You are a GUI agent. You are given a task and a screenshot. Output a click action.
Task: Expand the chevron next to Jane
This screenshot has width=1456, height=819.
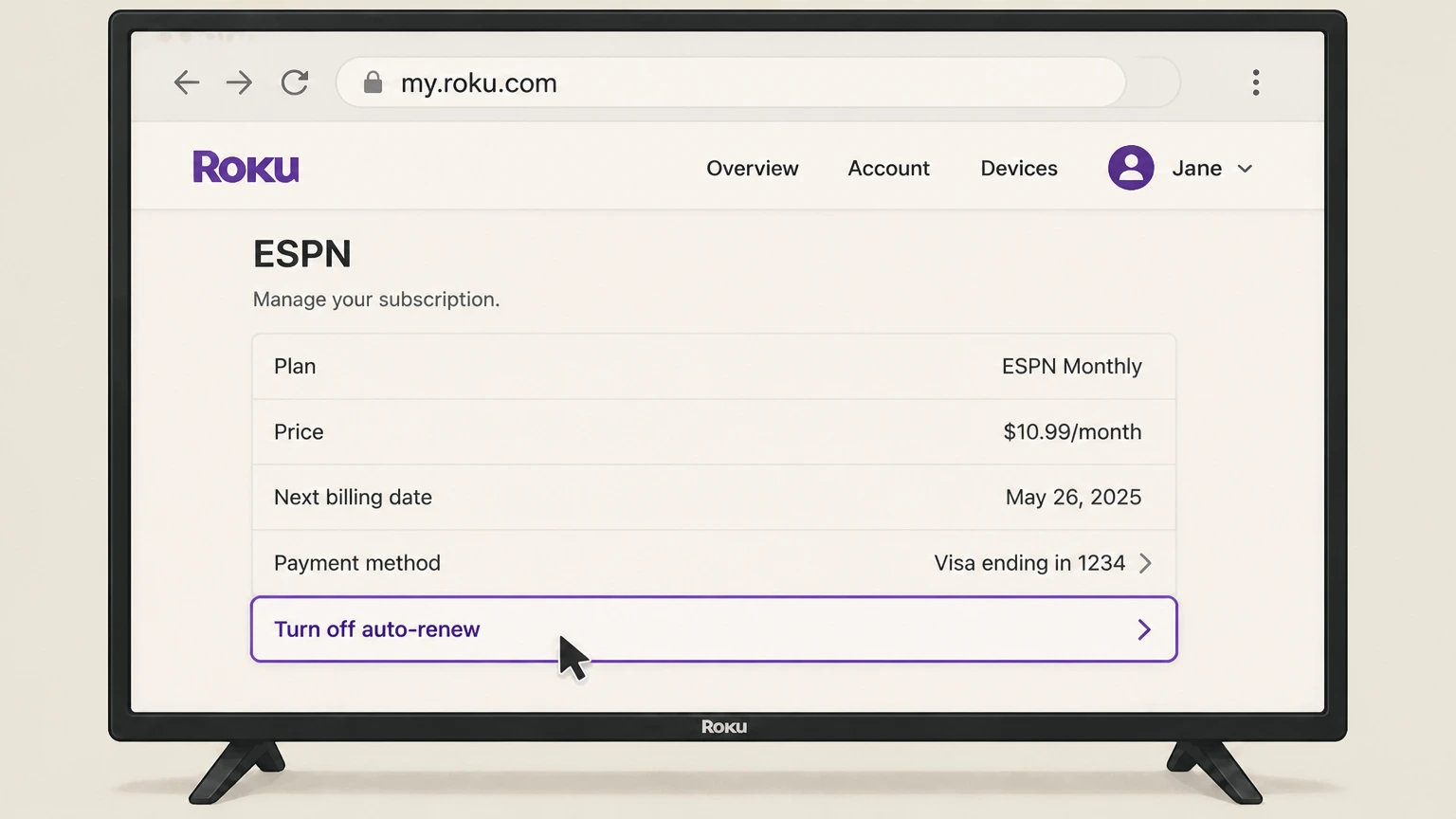[x=1246, y=169]
